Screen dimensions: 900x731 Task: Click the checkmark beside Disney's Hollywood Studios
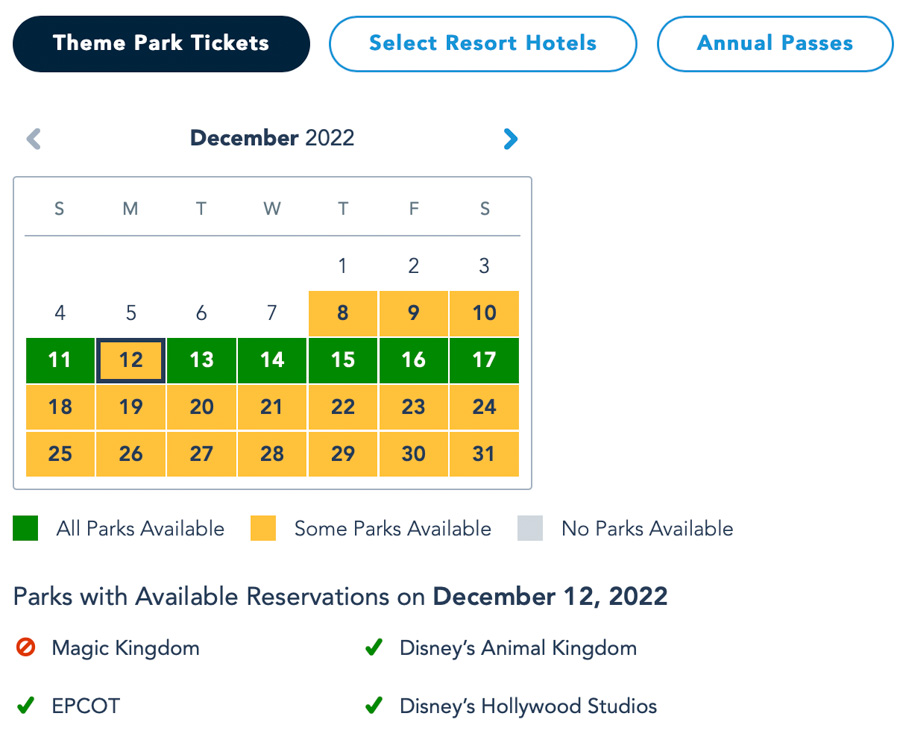[x=374, y=706]
